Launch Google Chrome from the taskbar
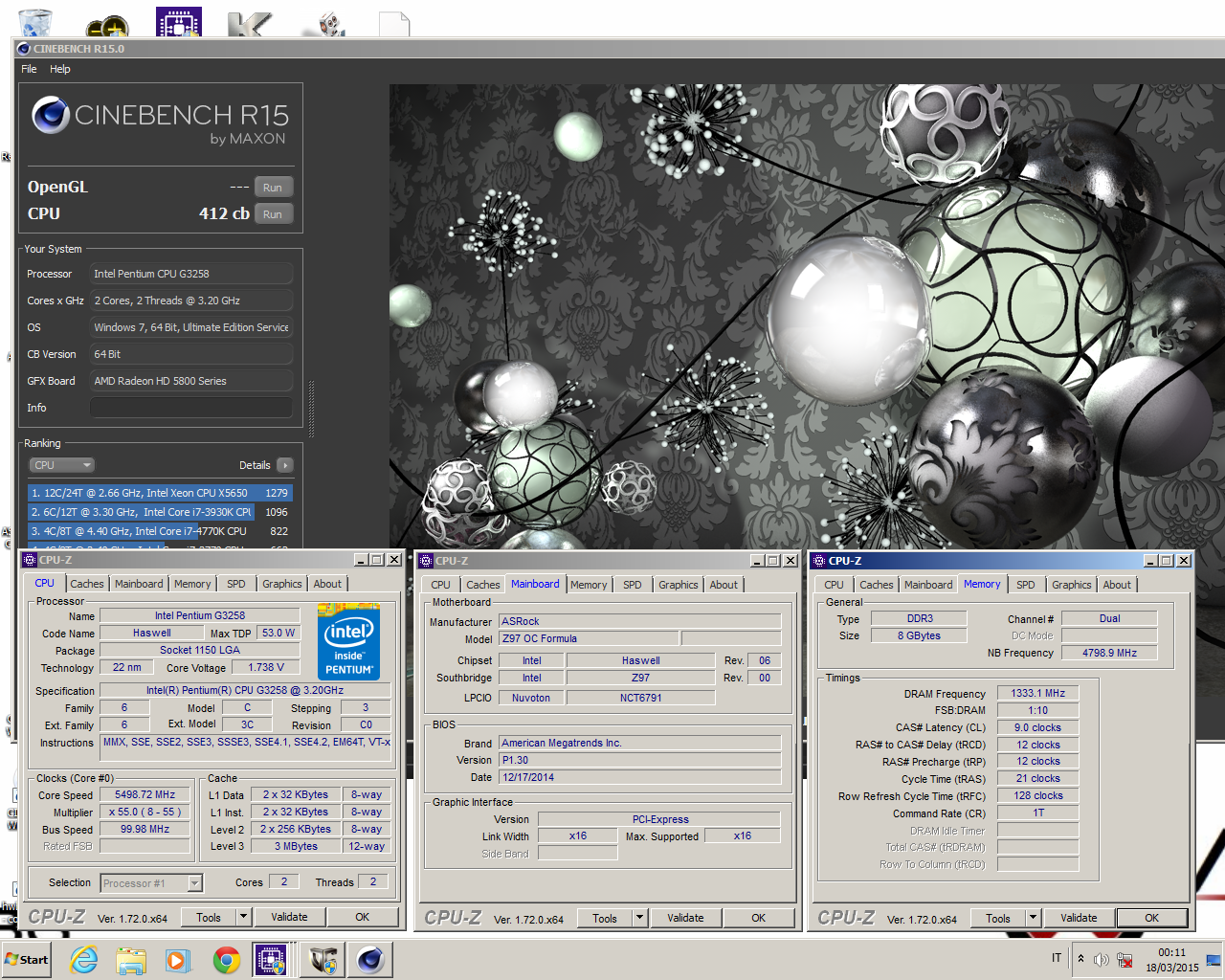The height and width of the screenshot is (980, 1225). (226, 960)
